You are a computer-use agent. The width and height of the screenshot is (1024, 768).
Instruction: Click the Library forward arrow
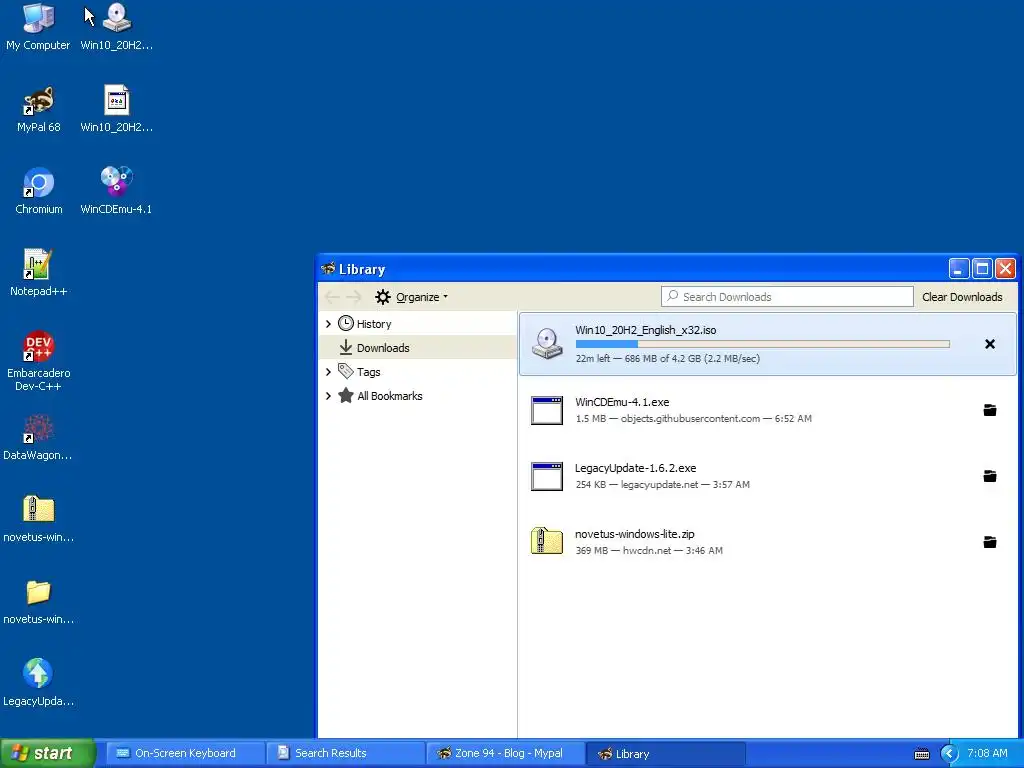pyautogui.click(x=354, y=297)
